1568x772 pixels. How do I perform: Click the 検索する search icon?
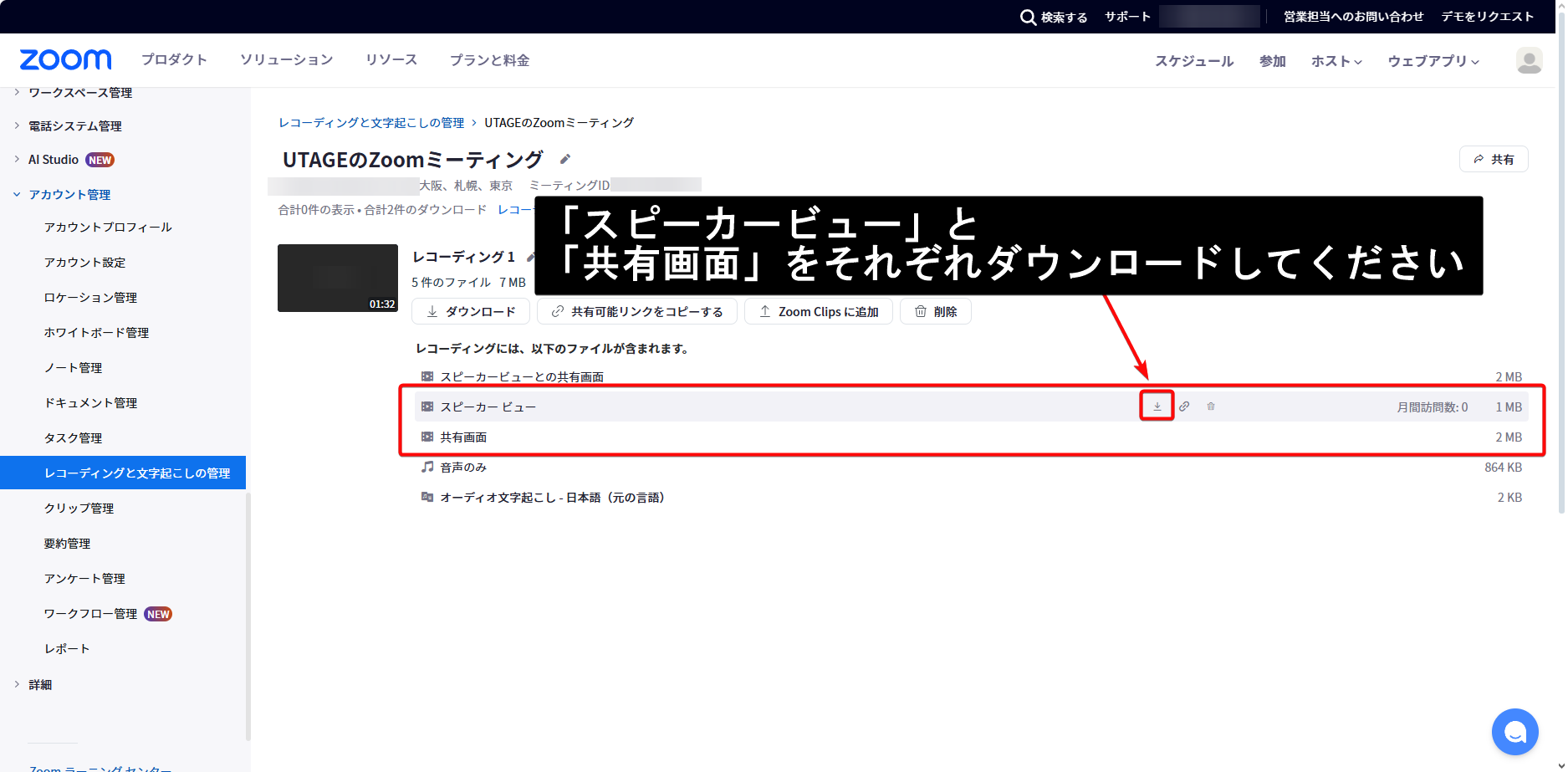click(1028, 17)
